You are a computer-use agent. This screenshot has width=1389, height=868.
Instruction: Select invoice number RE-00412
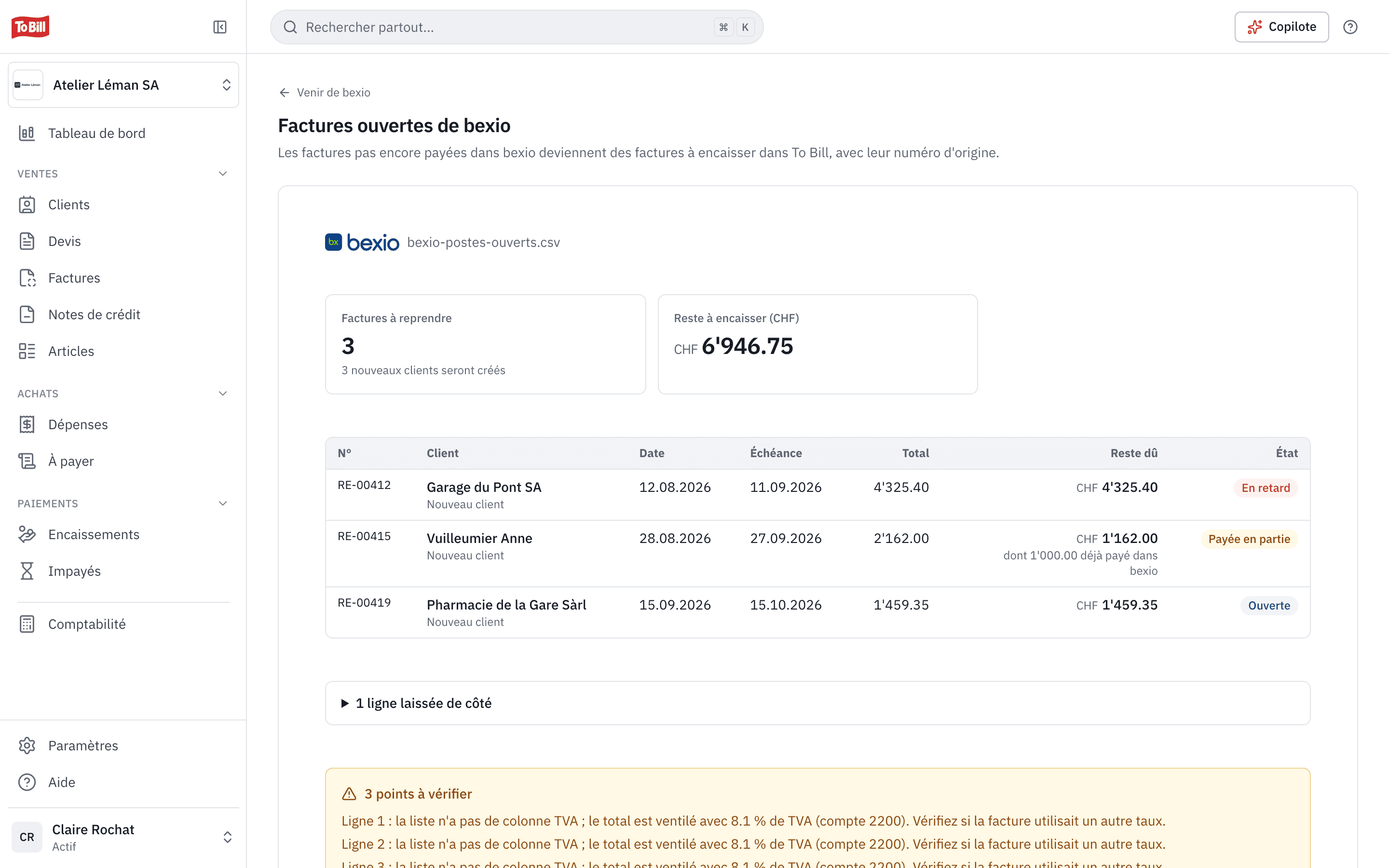point(364,485)
